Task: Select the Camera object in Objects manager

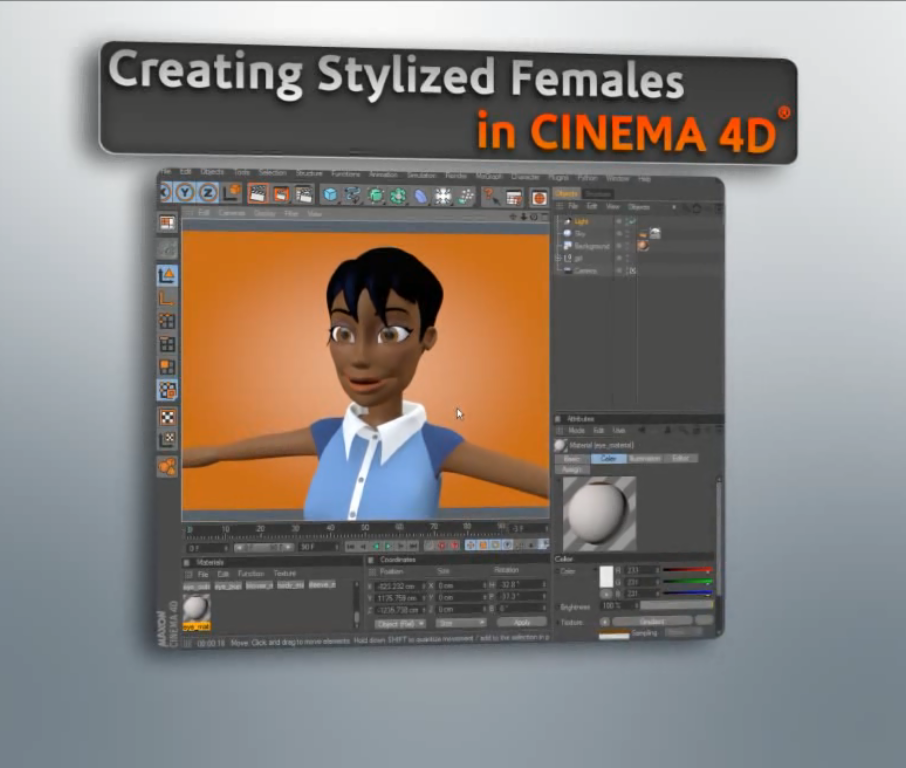Action: pos(586,270)
